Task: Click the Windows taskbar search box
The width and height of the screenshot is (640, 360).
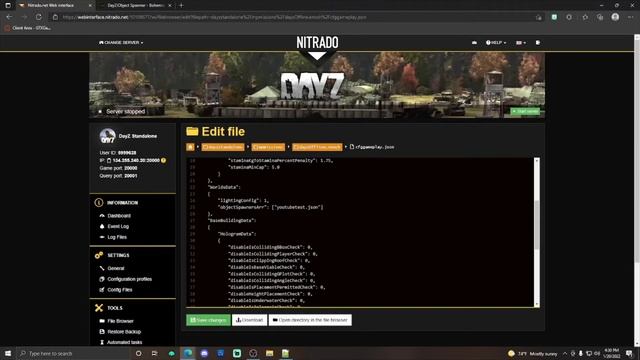Action: pos(73,353)
